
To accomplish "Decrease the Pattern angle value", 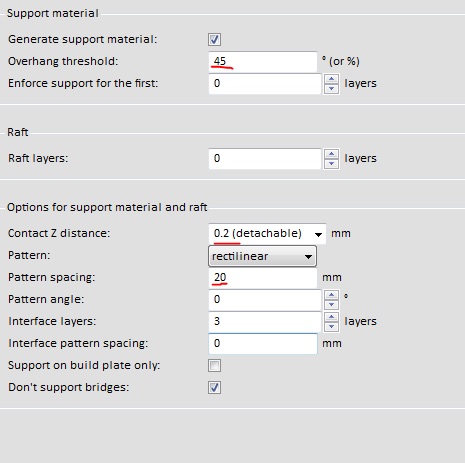I will 331,304.
